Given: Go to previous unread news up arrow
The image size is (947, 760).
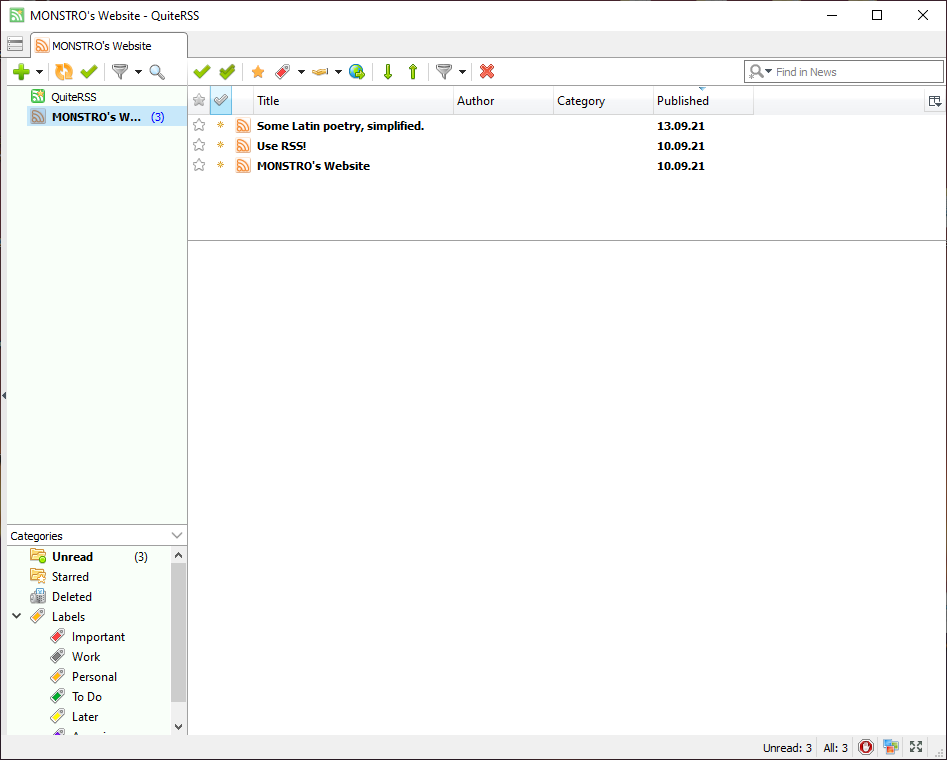Looking at the screenshot, I should 413,72.
